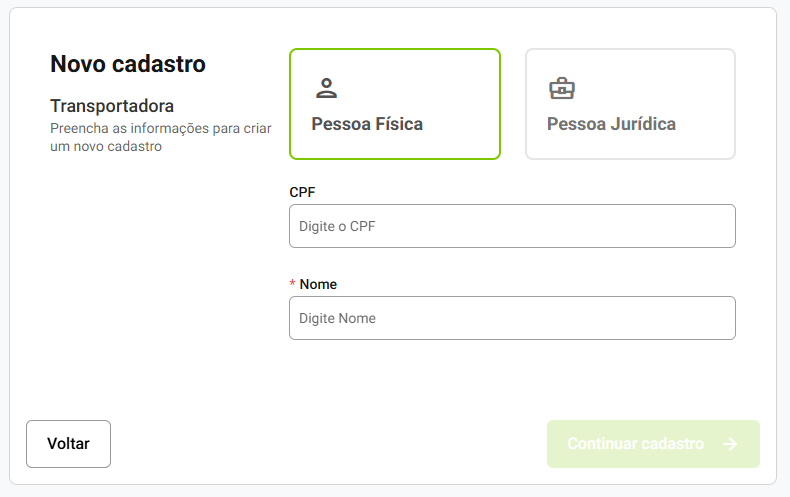Click the Nome field label
The image size is (790, 497).
(318, 284)
